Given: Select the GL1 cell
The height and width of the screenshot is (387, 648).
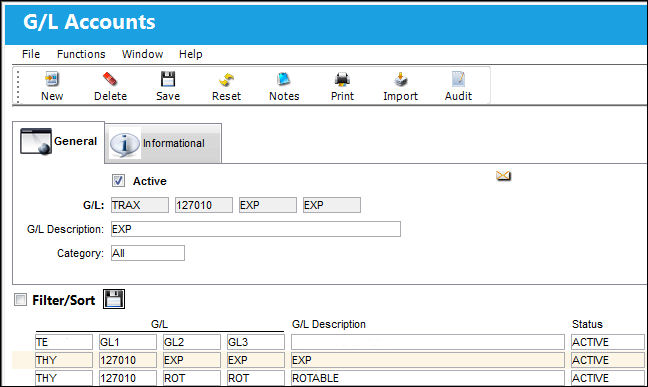Looking at the screenshot, I should pyautogui.click(x=128, y=342).
